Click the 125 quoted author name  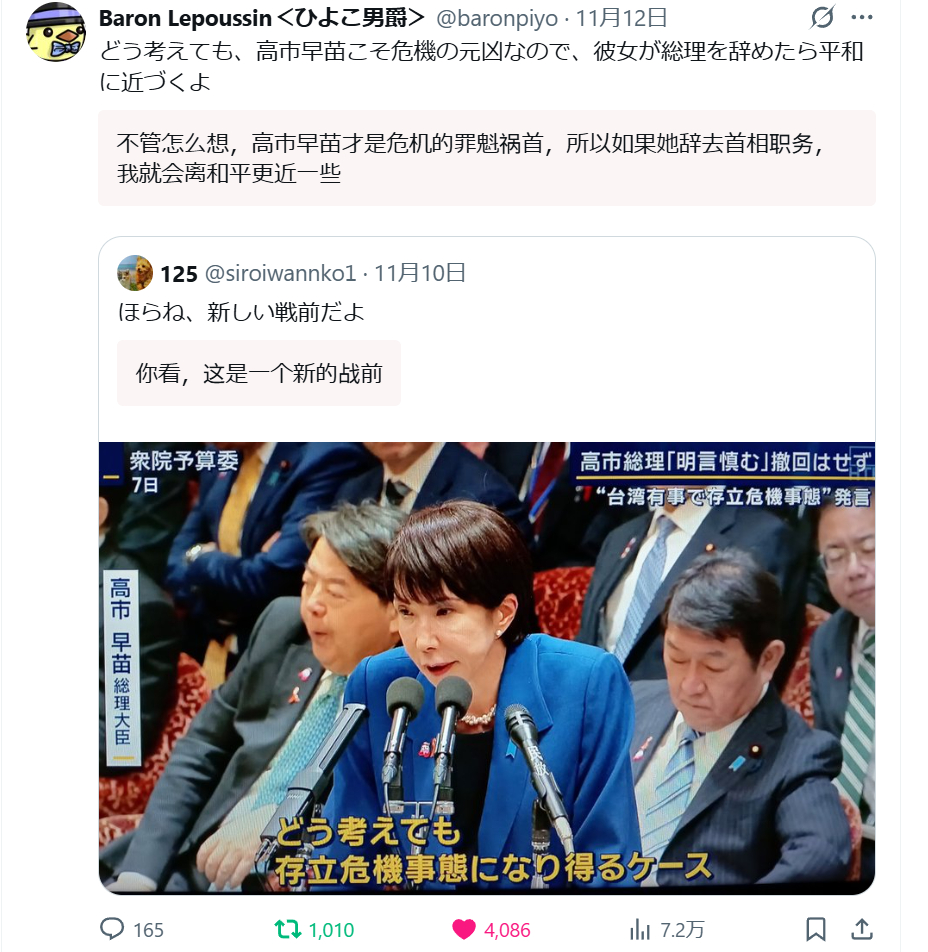pos(179,274)
